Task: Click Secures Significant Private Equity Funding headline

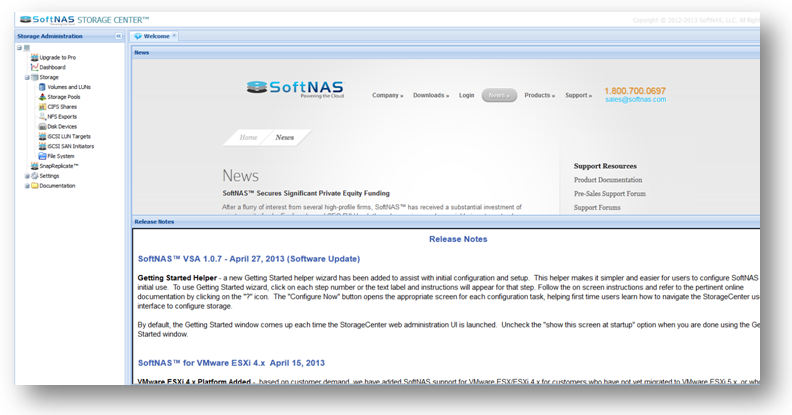Action: (306, 193)
